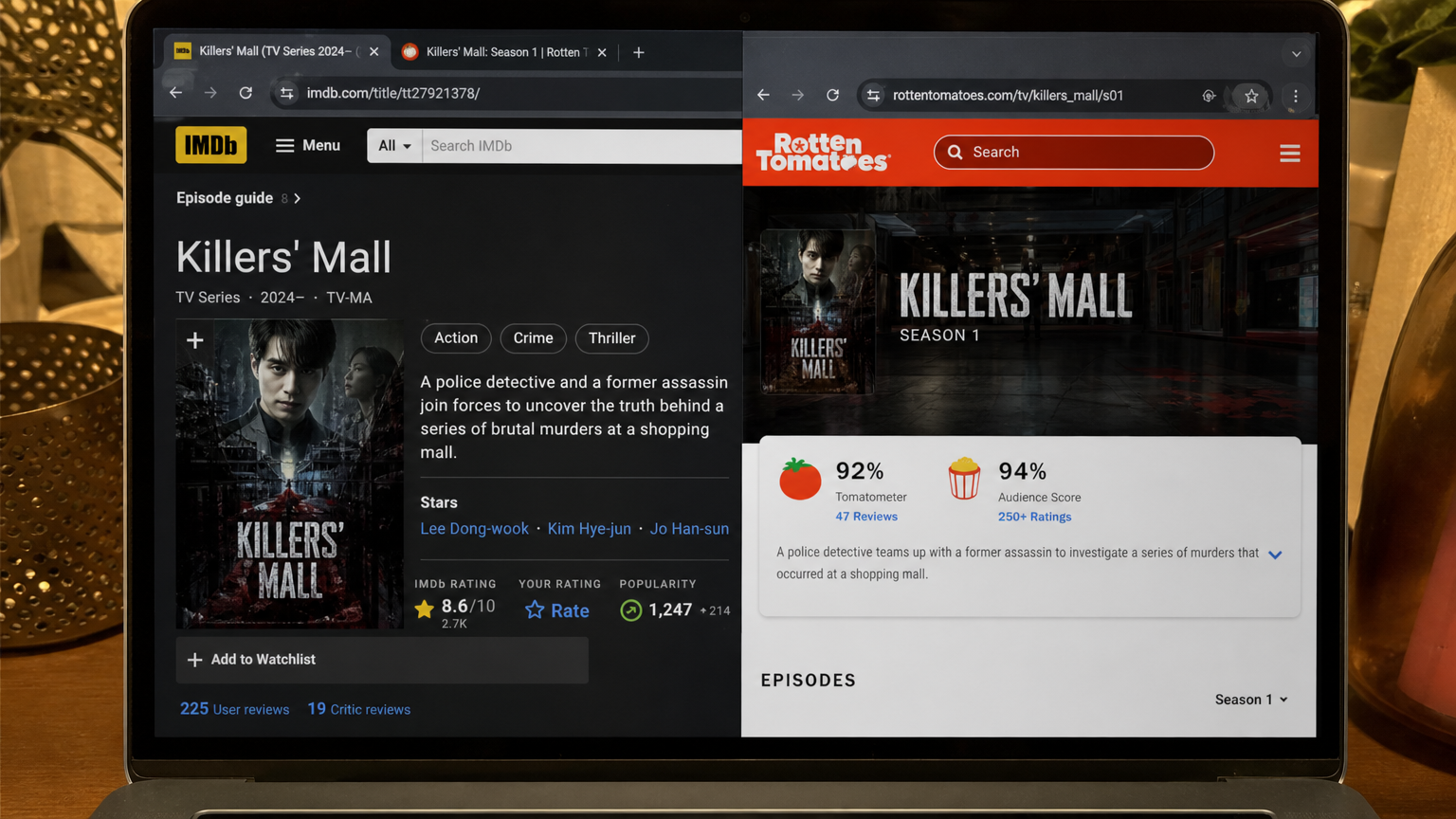Click the Rotten Tomatoes logo
This screenshot has width=1456, height=819.
tap(823, 152)
